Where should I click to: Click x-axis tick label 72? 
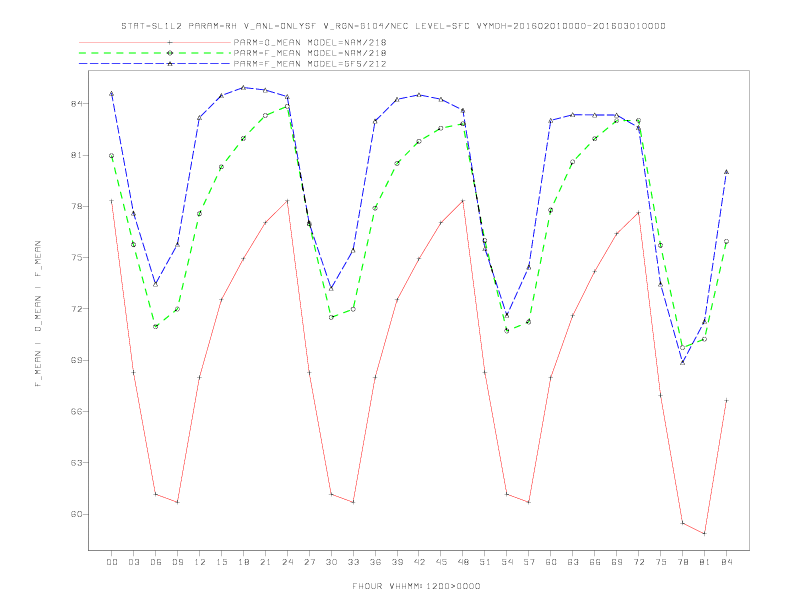[638, 562]
